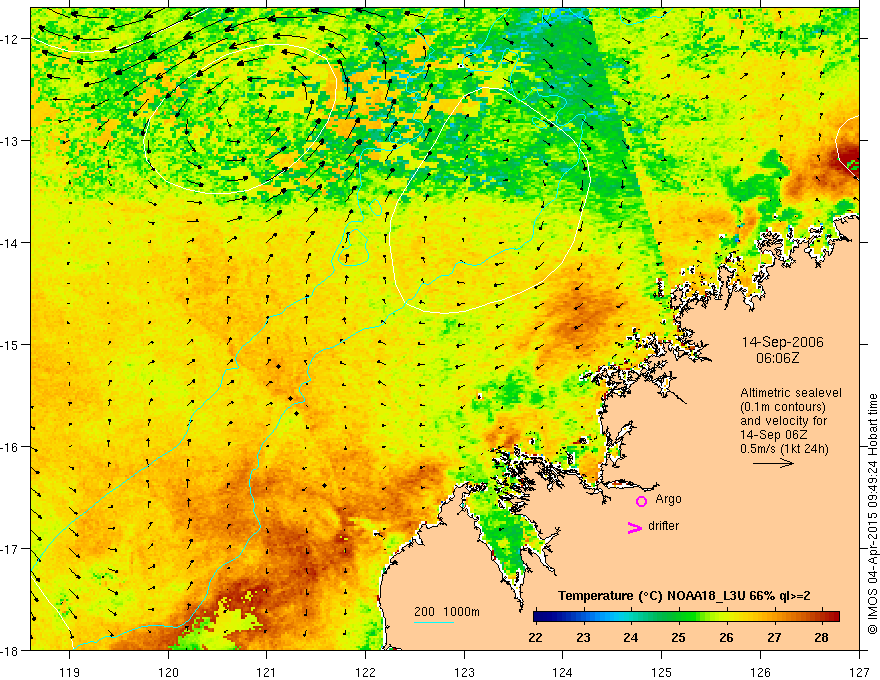Screen dimensions: 880x680
Task: Click colorbar tick label 23
Action: 584,638
